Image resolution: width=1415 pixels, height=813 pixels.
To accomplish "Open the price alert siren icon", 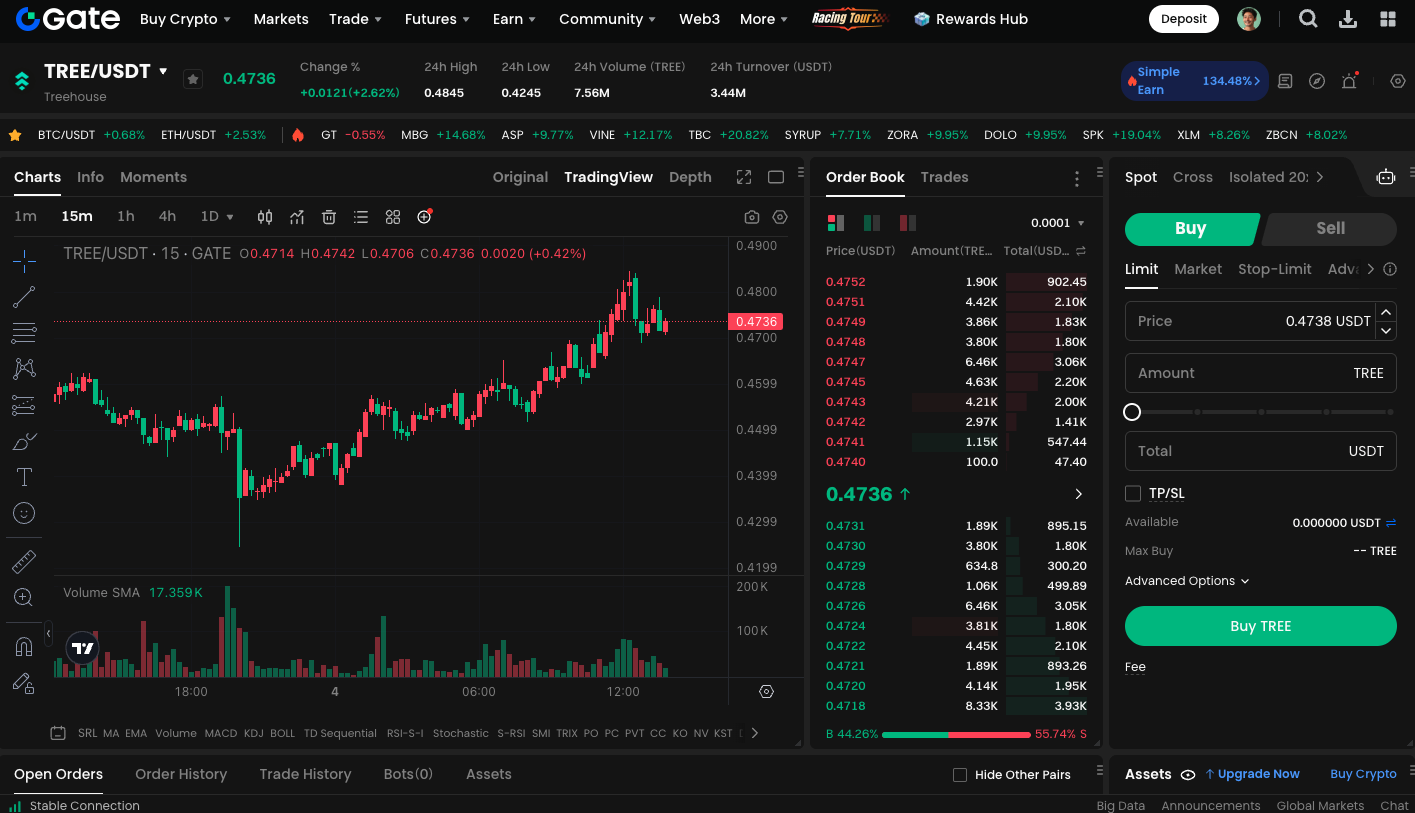I will click(1349, 81).
